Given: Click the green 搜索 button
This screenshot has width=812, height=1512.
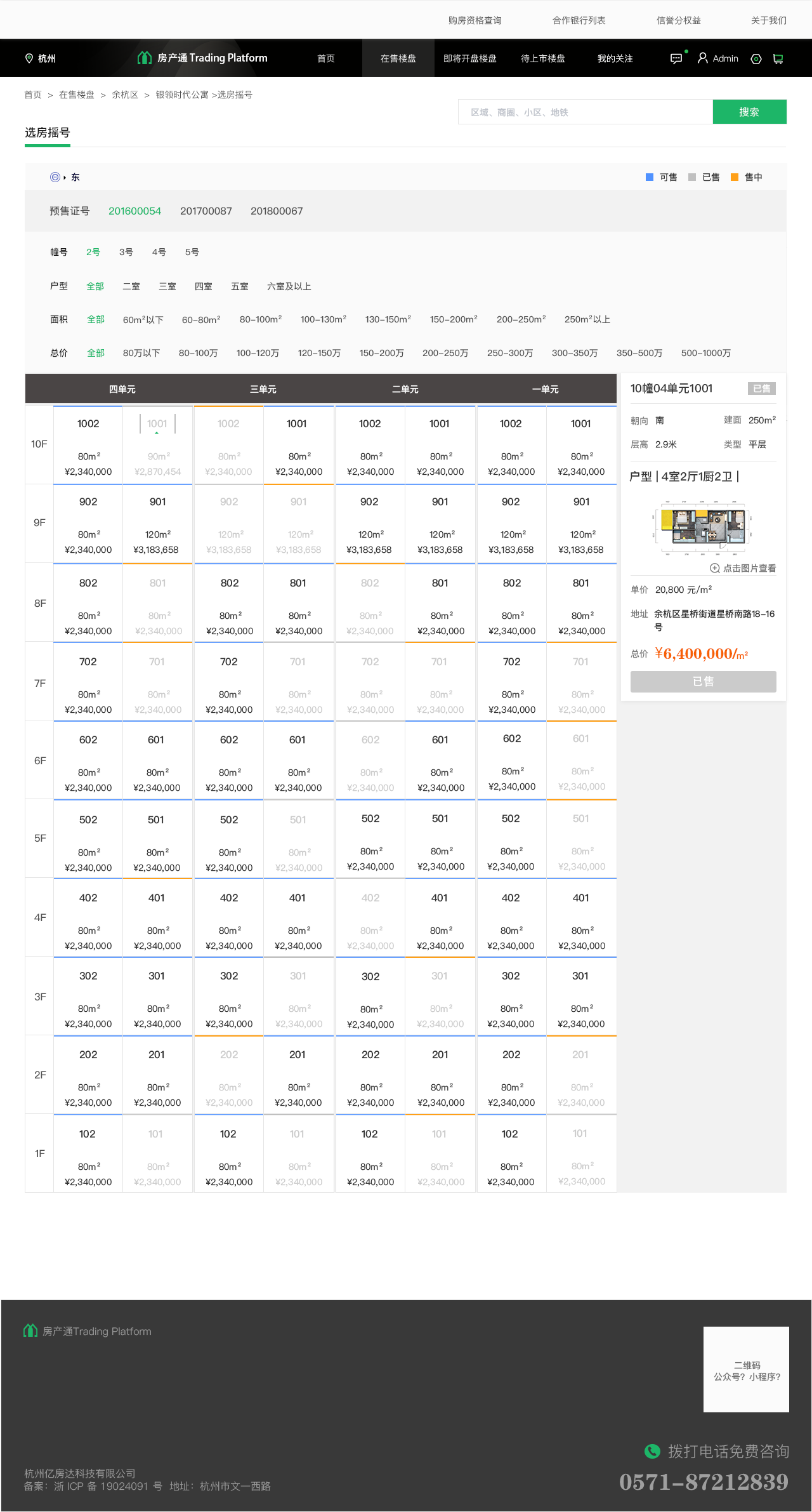Looking at the screenshot, I should (750, 112).
